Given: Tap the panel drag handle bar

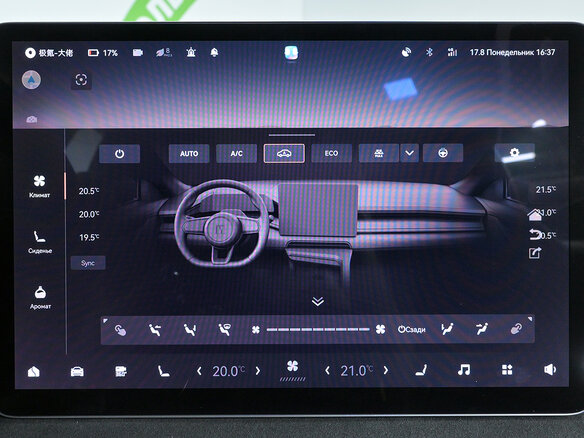Looking at the screenshot, I should tap(292, 135).
